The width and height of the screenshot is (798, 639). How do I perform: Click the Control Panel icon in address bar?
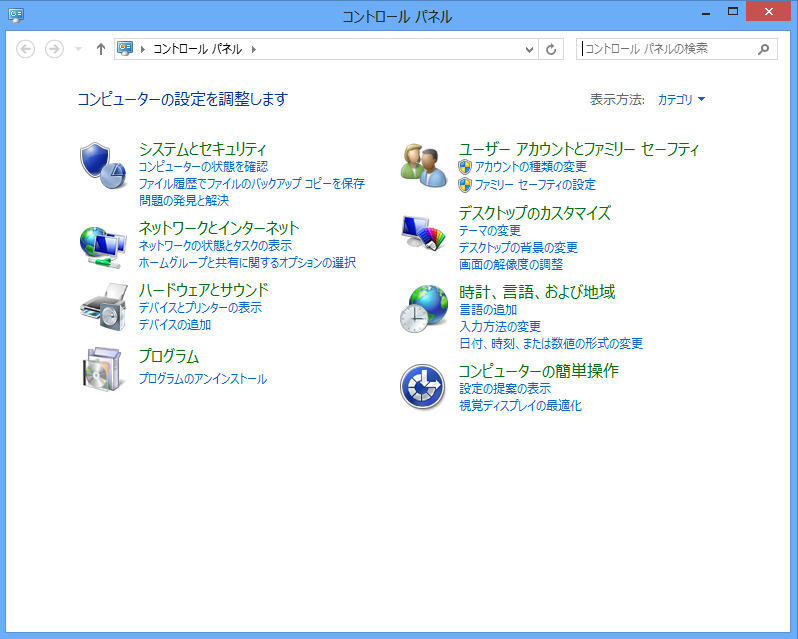click(125, 49)
